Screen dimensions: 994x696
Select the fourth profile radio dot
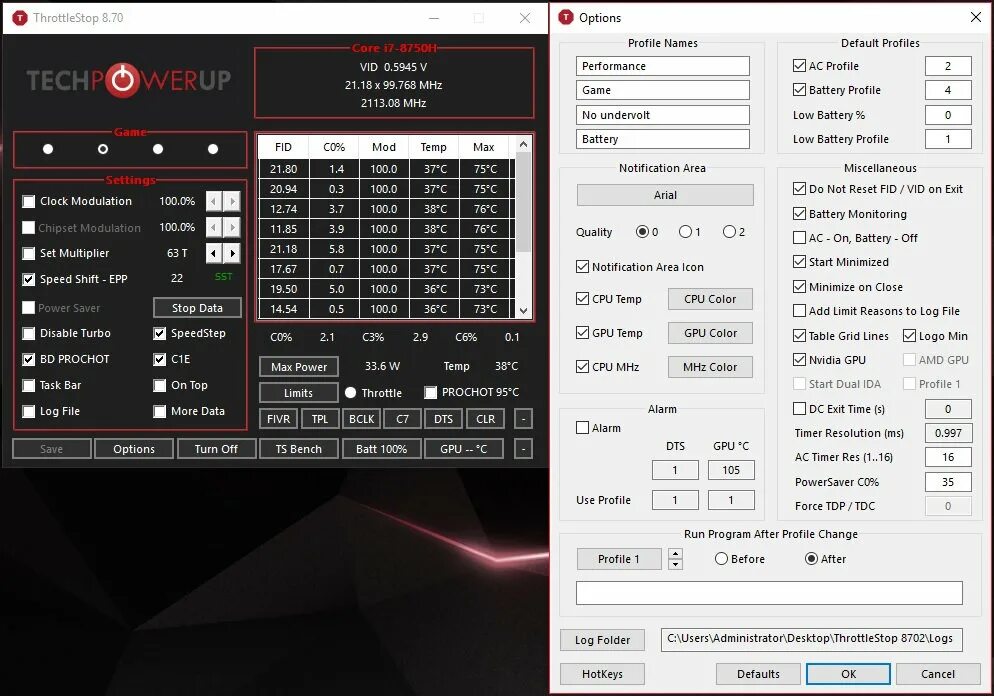click(213, 149)
